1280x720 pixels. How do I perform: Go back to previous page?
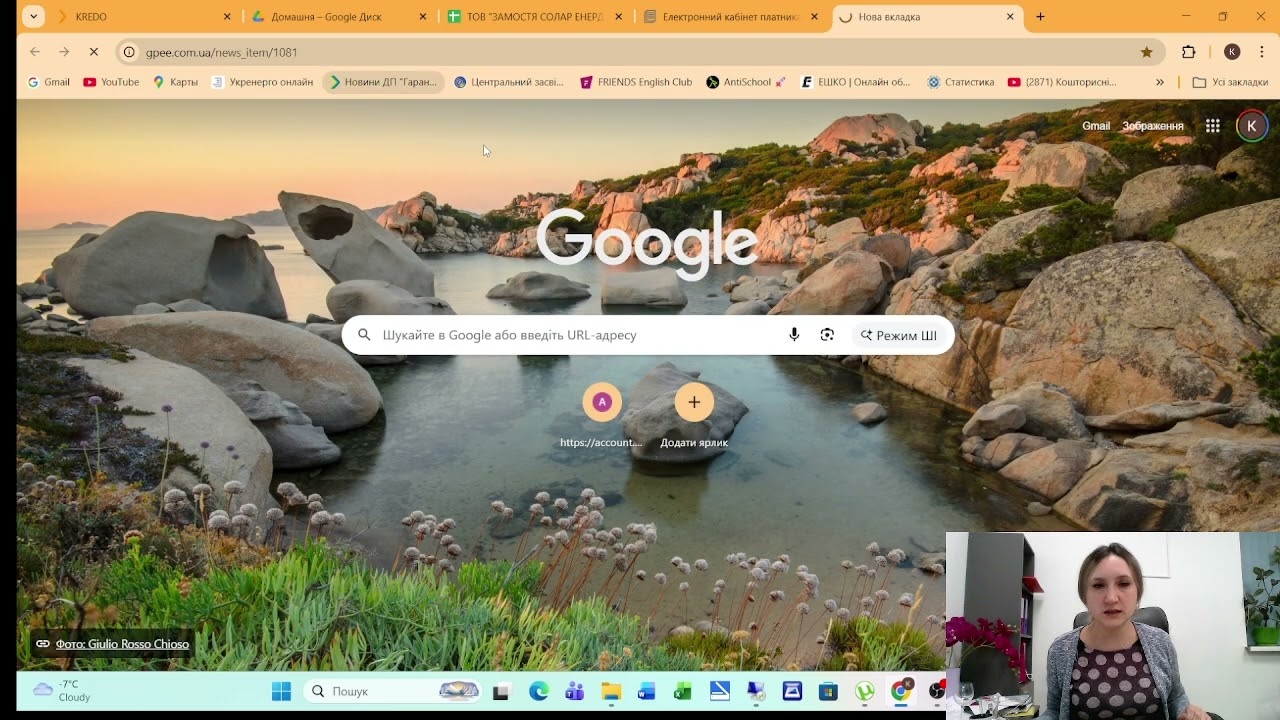click(x=35, y=52)
